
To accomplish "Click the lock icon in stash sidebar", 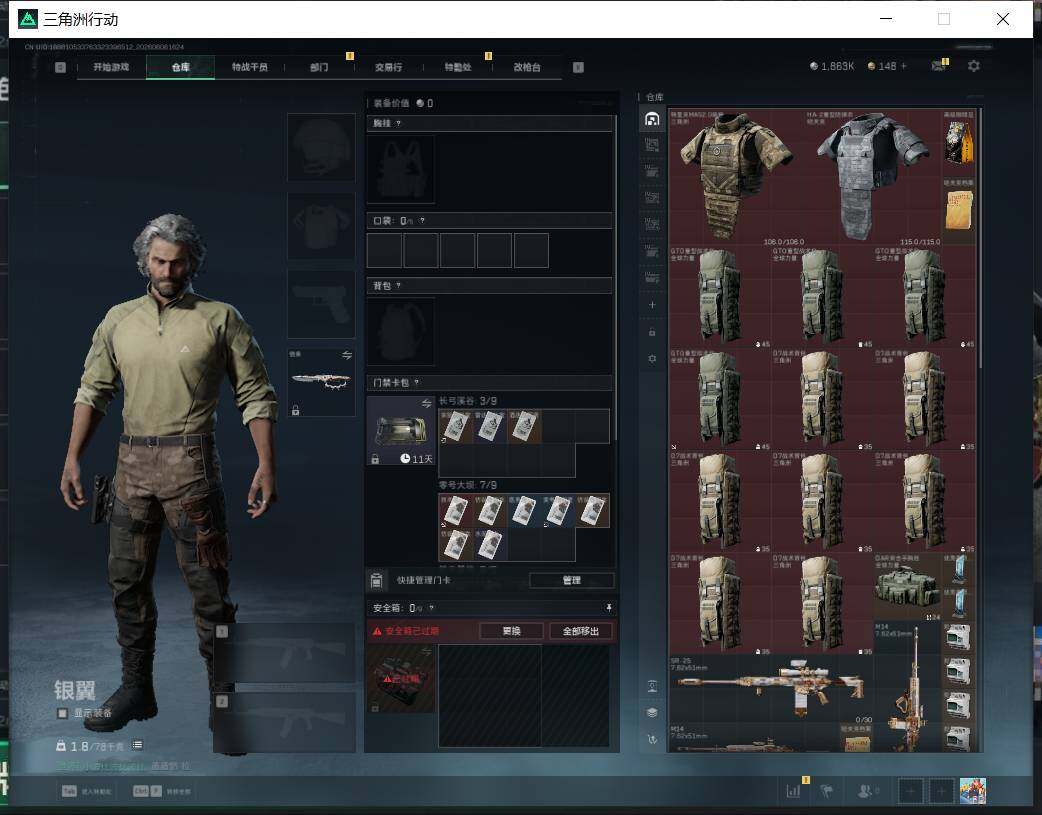I will tap(652, 332).
